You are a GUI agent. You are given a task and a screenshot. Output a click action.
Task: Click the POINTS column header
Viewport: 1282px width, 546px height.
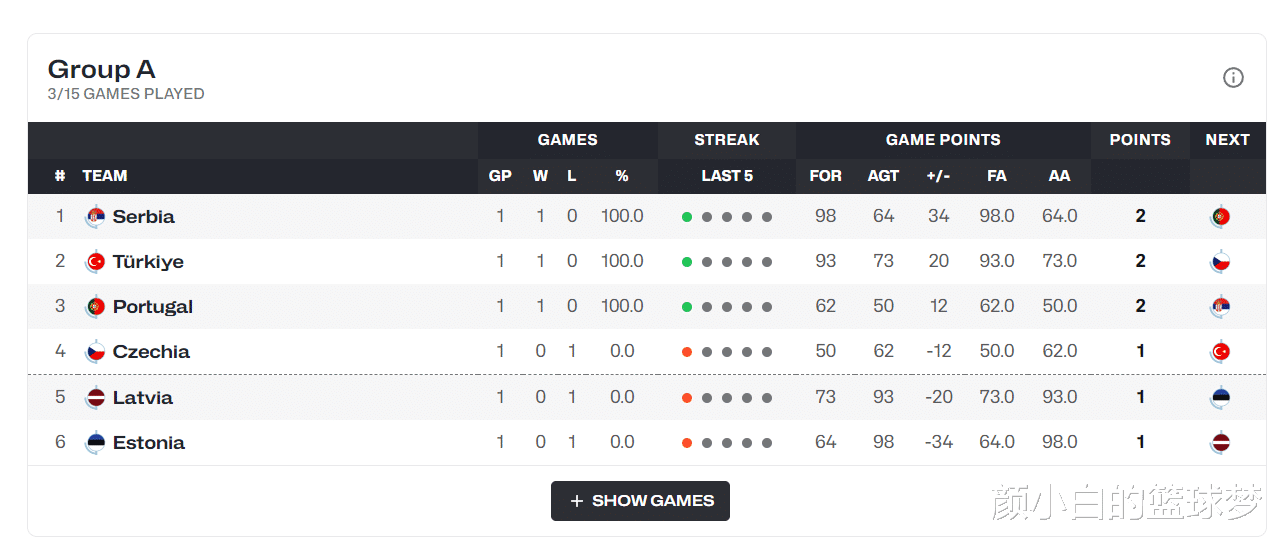coord(1139,140)
